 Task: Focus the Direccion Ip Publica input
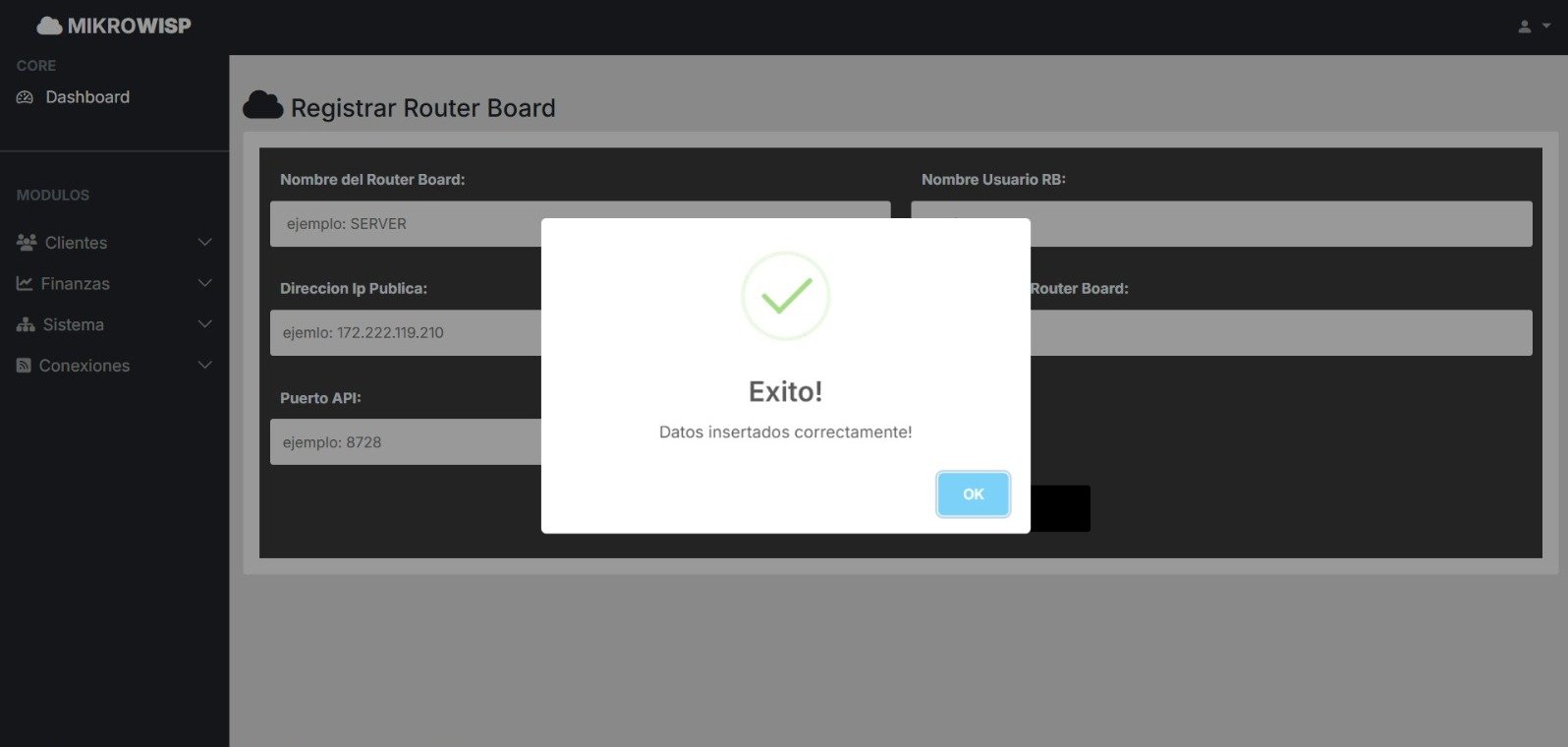pos(405,333)
